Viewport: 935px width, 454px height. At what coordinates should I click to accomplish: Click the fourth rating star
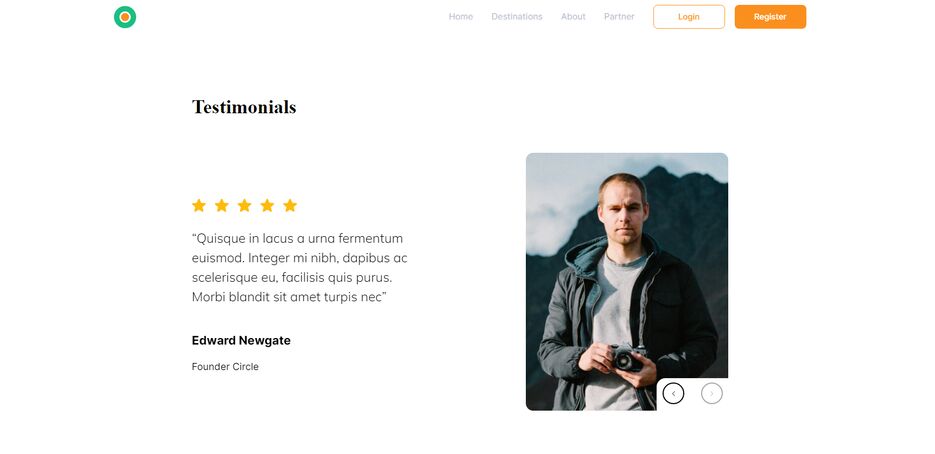[x=267, y=206]
